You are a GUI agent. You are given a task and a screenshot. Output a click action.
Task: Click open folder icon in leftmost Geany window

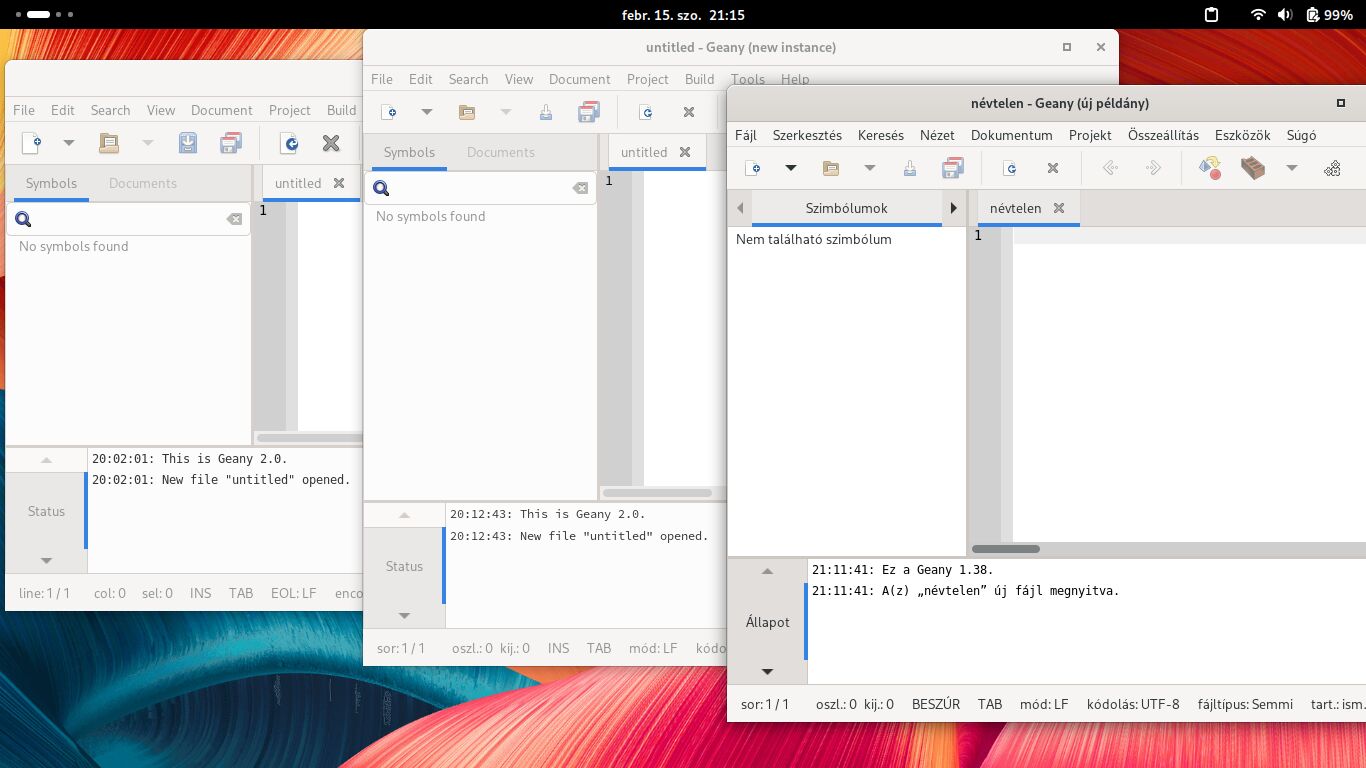point(108,143)
